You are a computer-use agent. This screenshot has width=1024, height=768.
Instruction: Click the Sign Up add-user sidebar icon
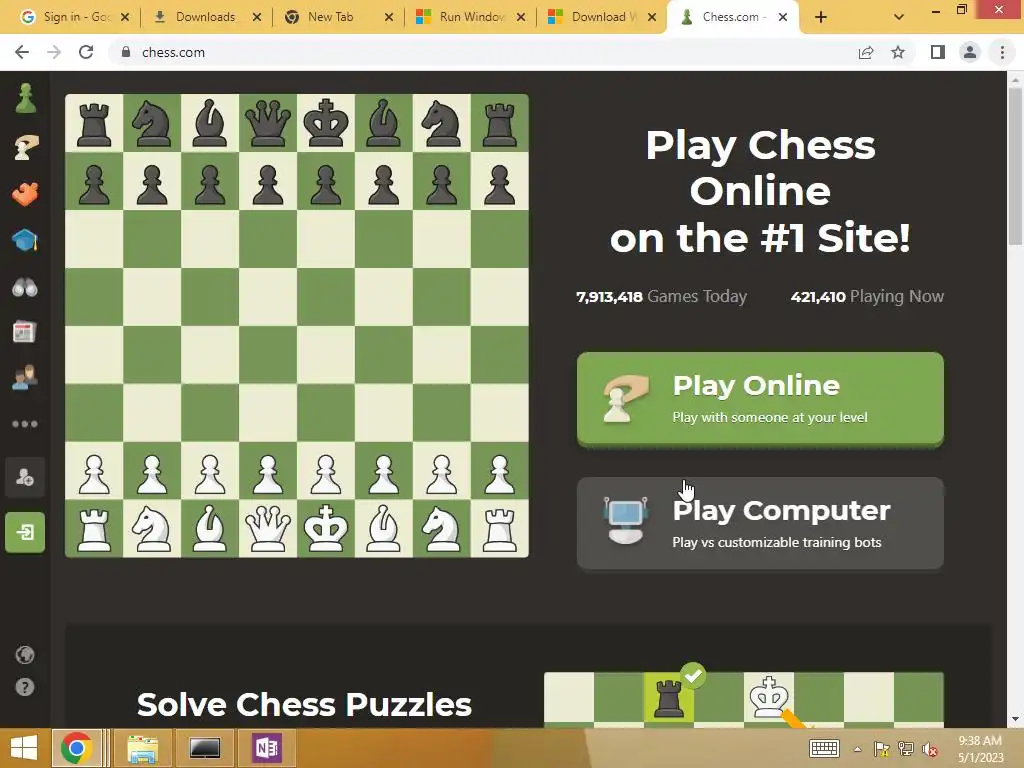pyautogui.click(x=25, y=477)
